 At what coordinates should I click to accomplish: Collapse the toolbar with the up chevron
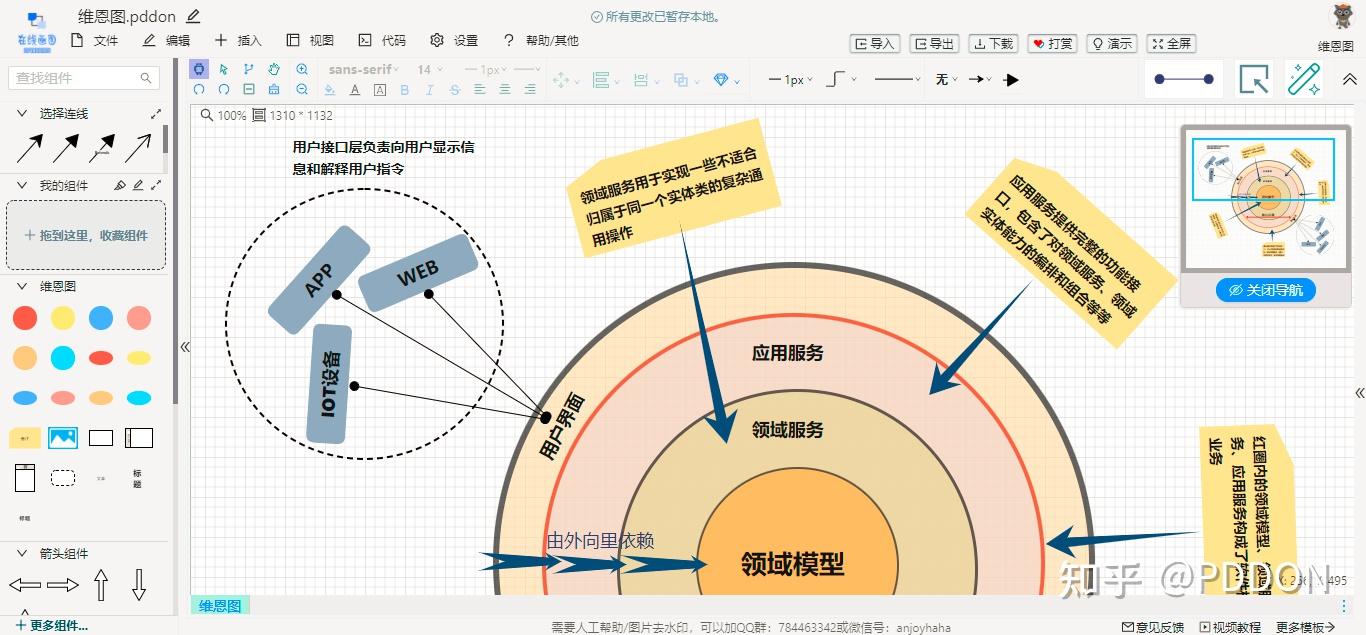1349,79
